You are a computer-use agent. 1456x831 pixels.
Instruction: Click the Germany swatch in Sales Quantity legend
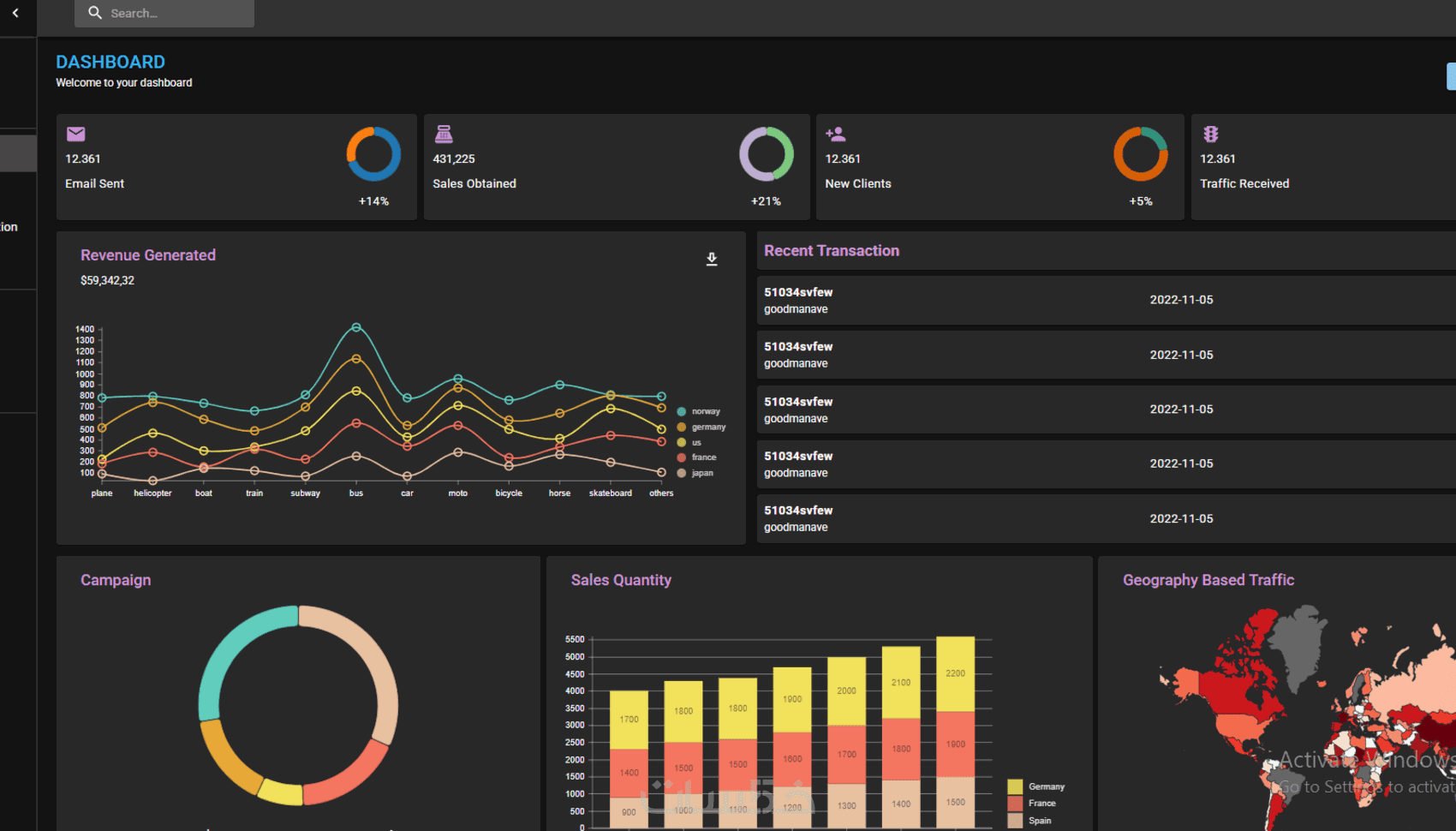(x=1015, y=786)
